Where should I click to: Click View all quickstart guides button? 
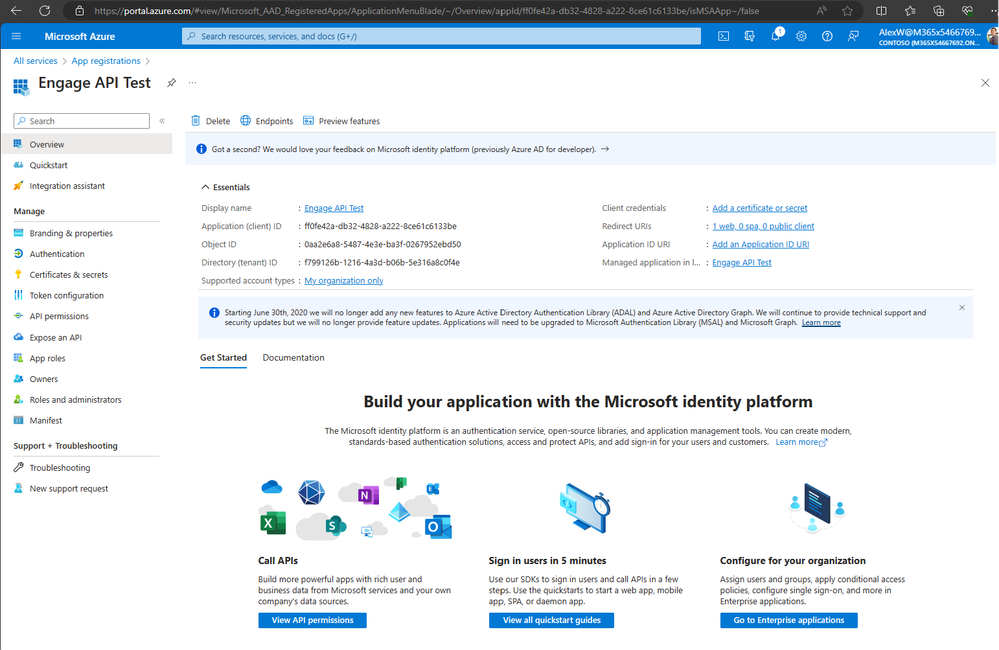click(552, 621)
